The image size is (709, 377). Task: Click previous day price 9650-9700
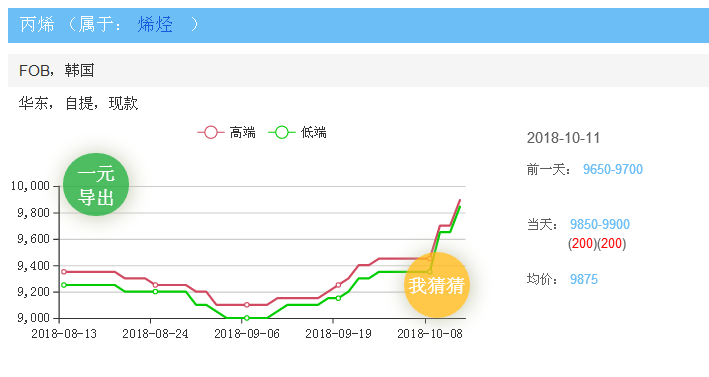point(613,170)
